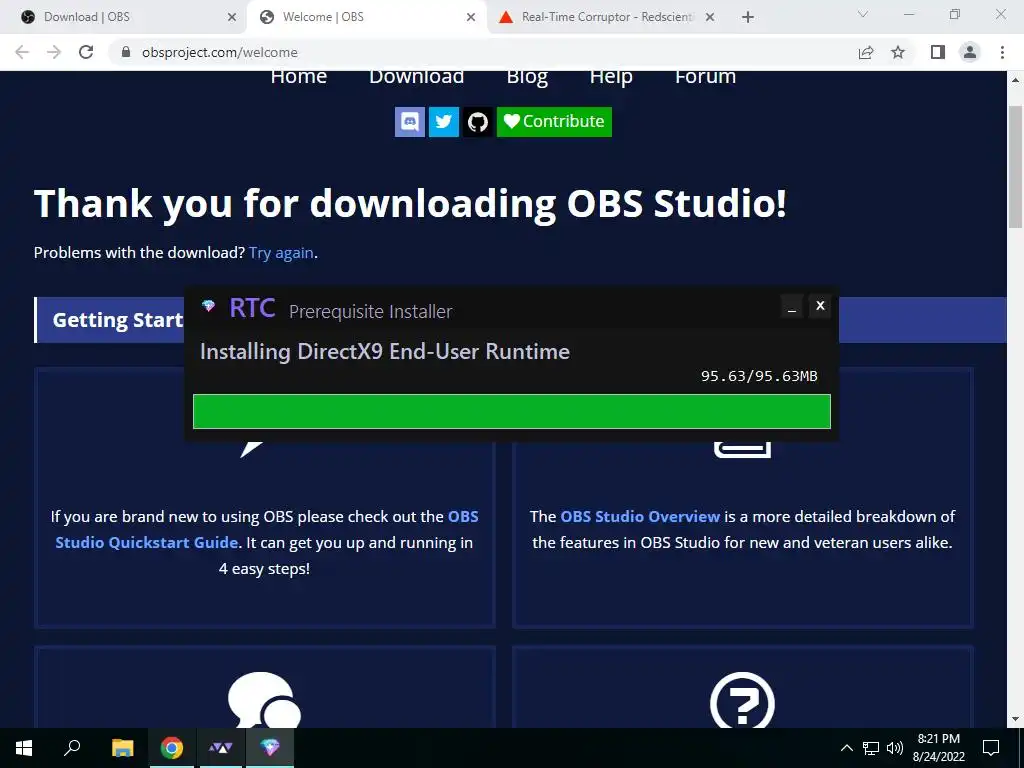Open the Windows Start menu
The height and width of the screenshot is (768, 1024).
click(24, 748)
